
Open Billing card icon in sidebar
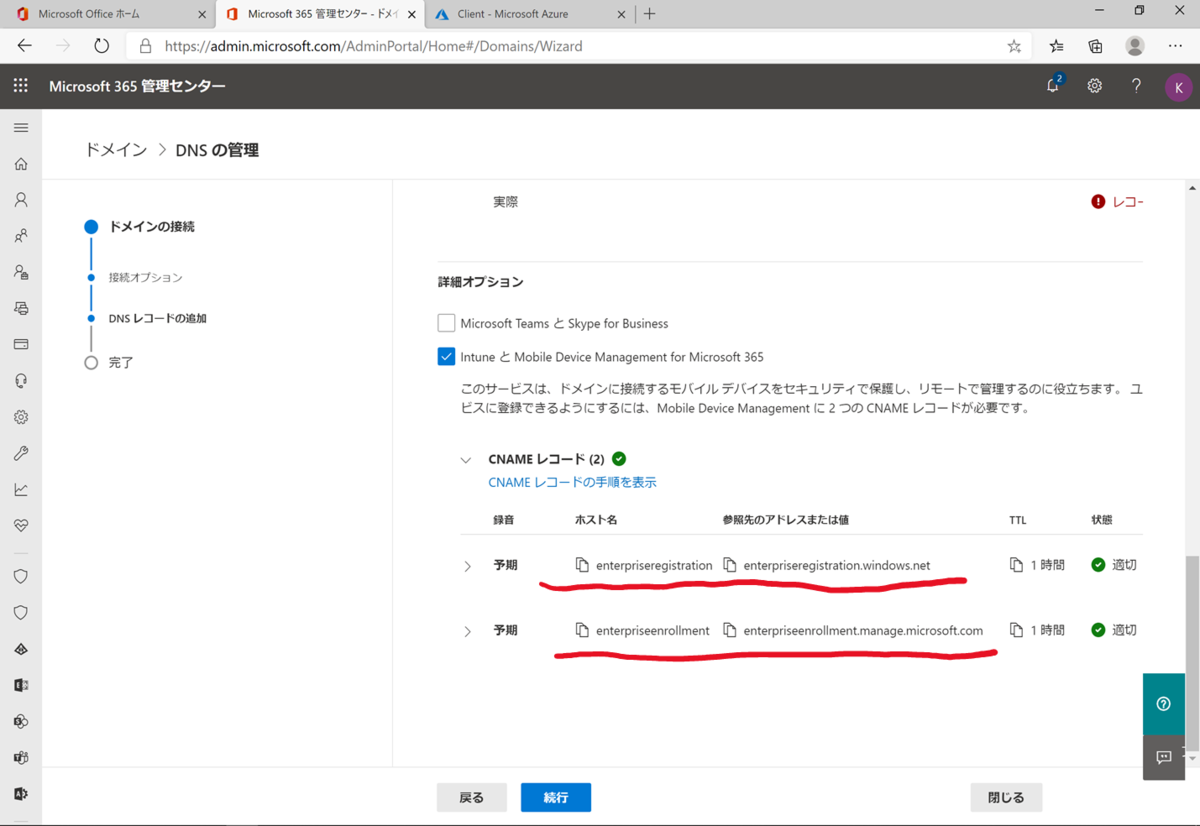click(21, 344)
